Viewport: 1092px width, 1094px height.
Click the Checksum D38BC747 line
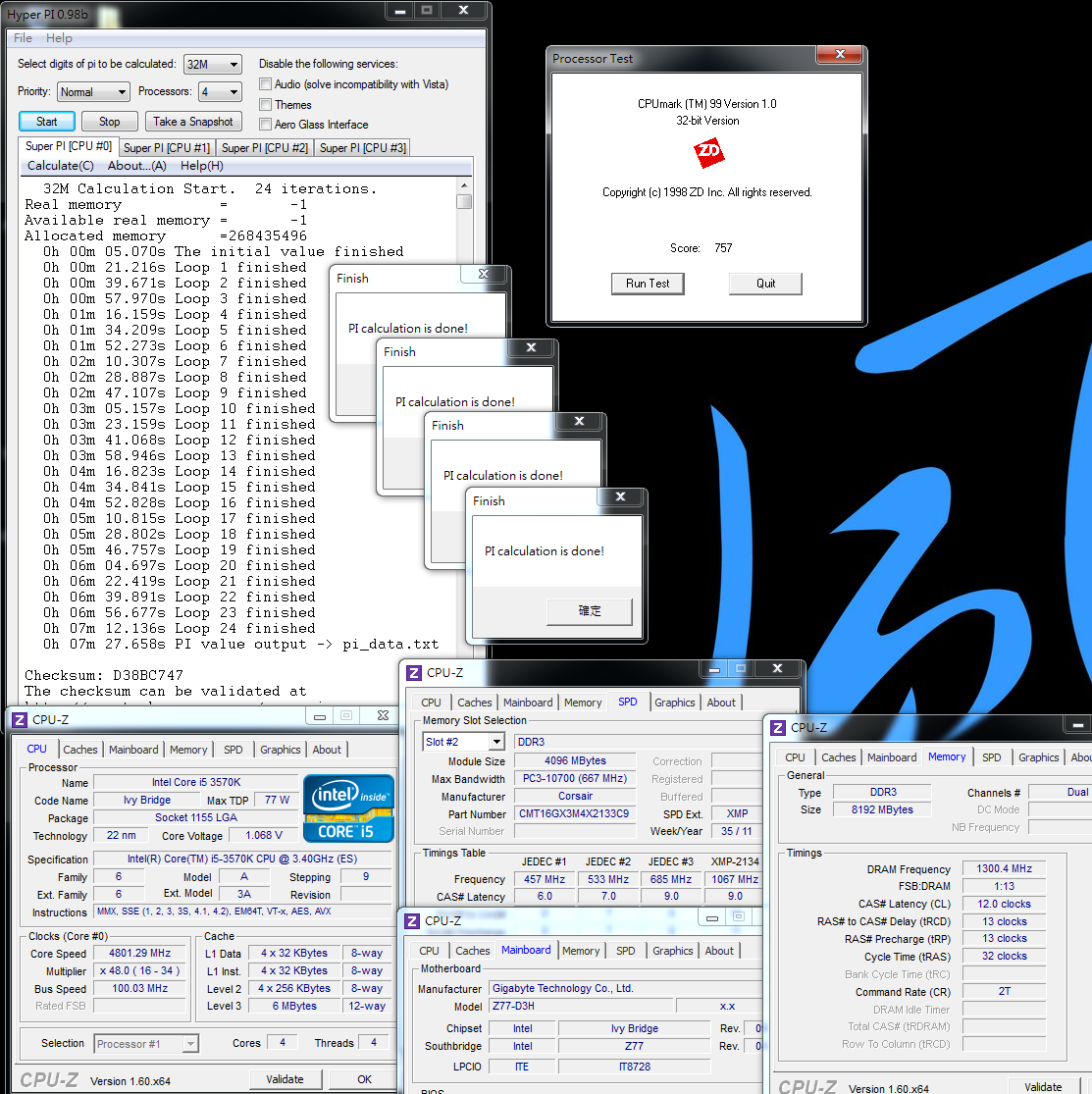104,675
